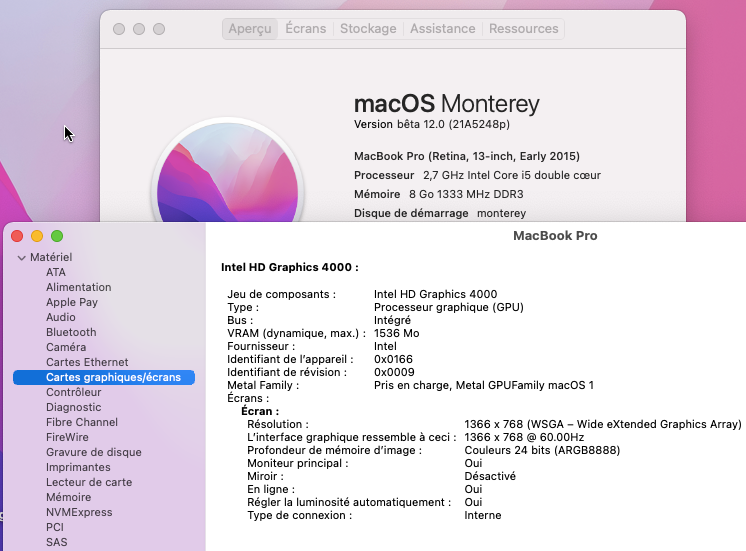
Task: Click the revision identifier value 0x0009
Action: click(394, 372)
